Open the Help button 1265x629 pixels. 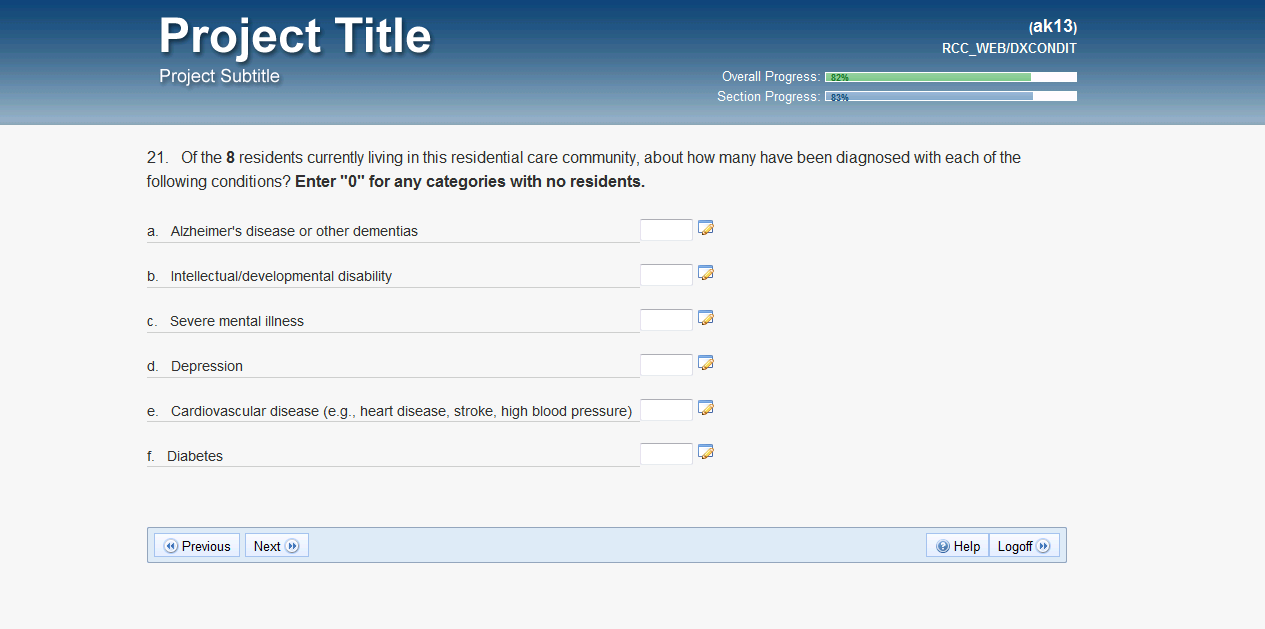coord(957,546)
